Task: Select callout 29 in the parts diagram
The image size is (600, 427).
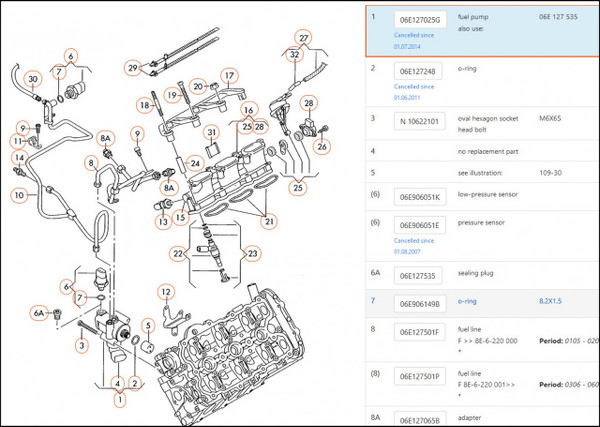Action: coord(131,68)
